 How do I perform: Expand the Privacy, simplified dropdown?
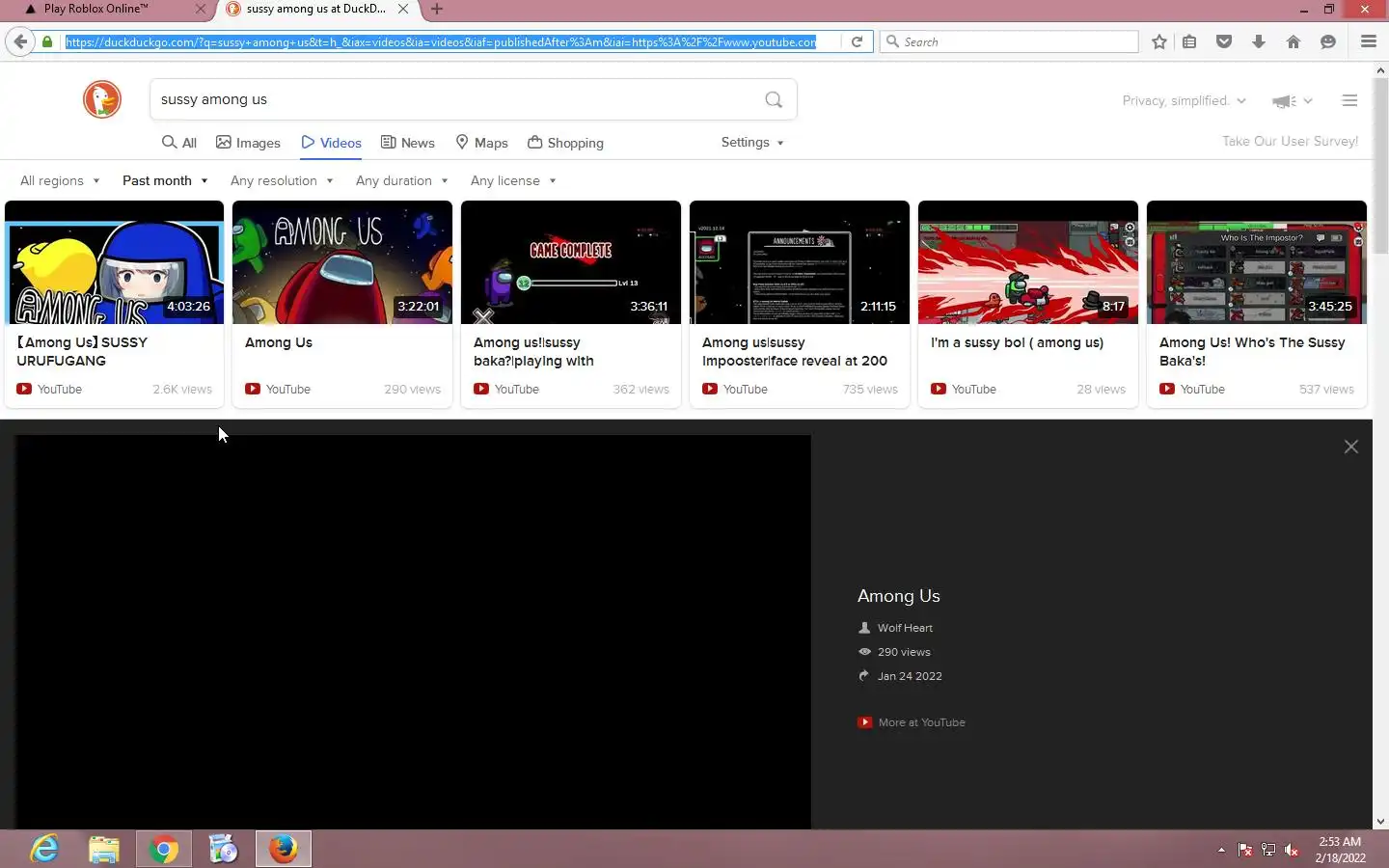pos(1184,100)
